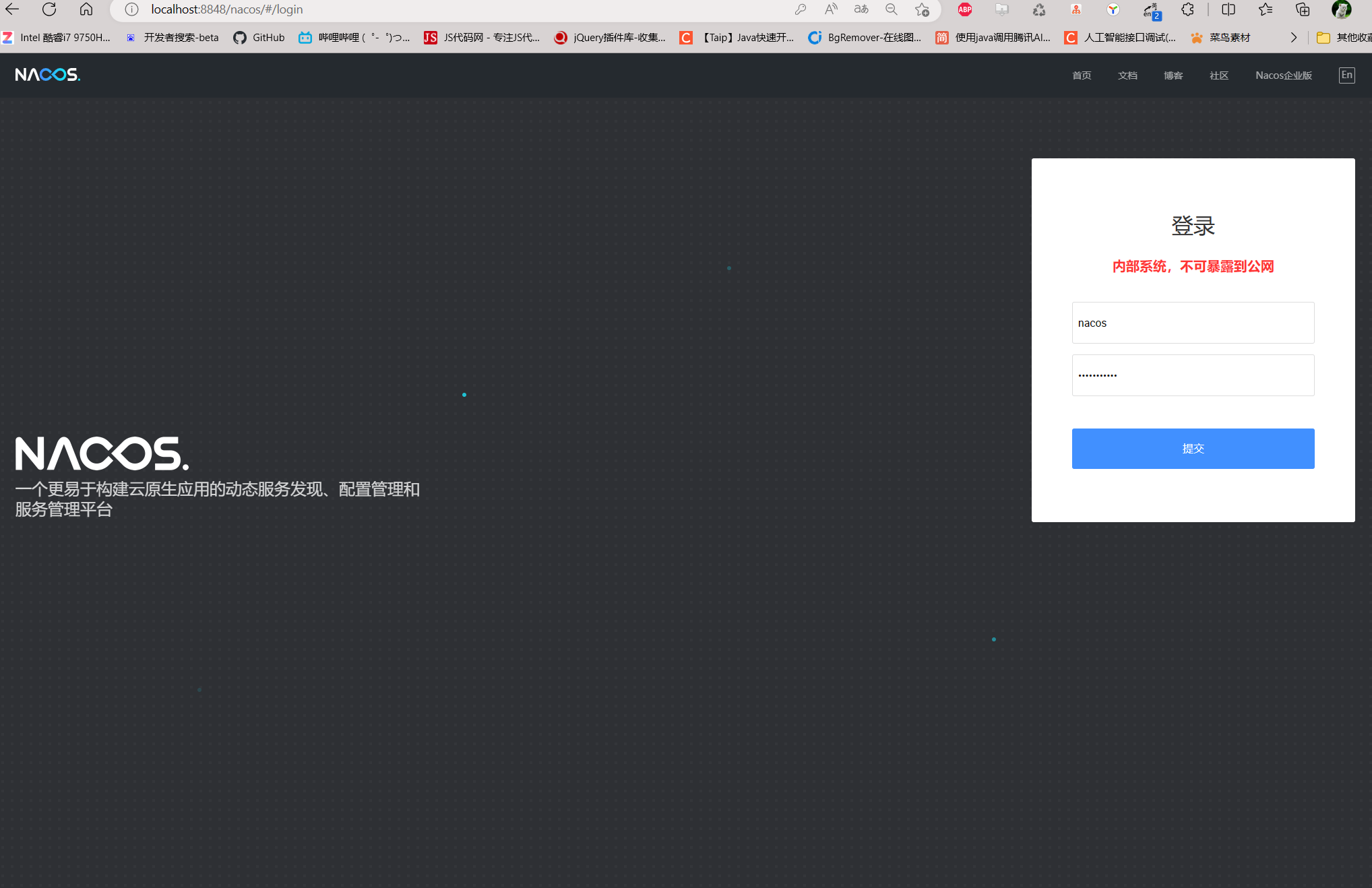This screenshot has height=888, width=1372.
Task: Open BgRemover bookmark
Action: pos(865,38)
